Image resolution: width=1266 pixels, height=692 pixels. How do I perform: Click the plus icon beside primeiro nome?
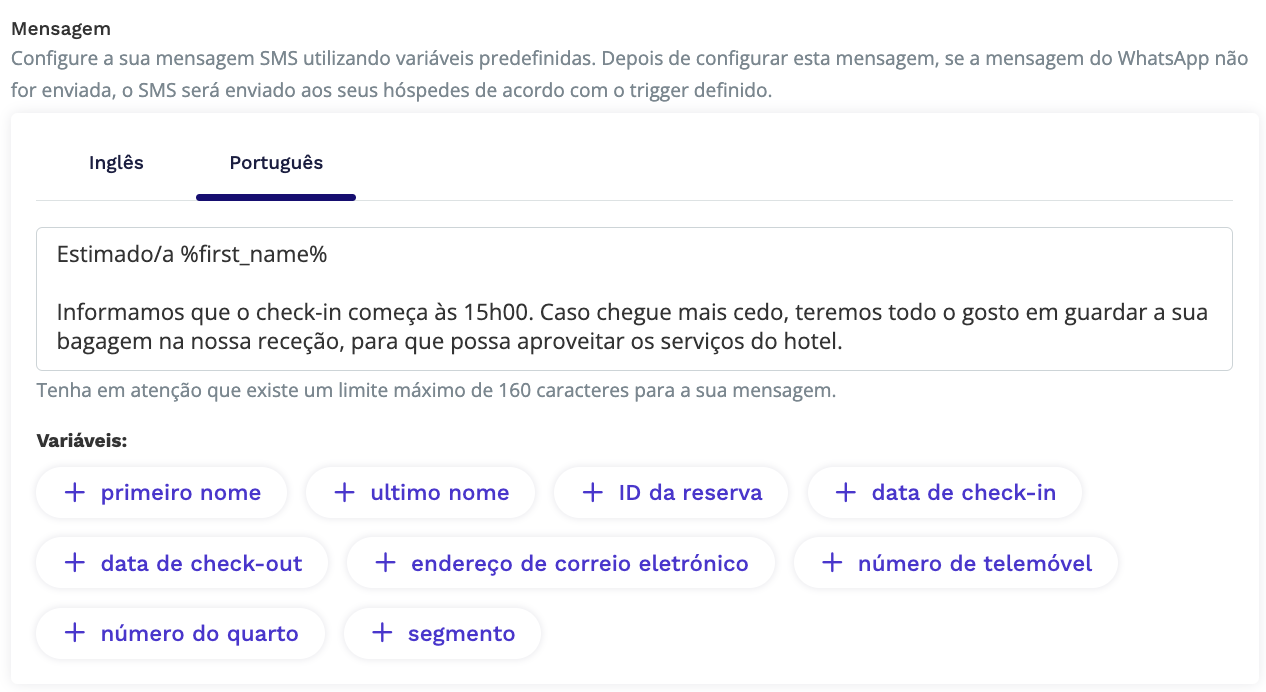point(75,493)
